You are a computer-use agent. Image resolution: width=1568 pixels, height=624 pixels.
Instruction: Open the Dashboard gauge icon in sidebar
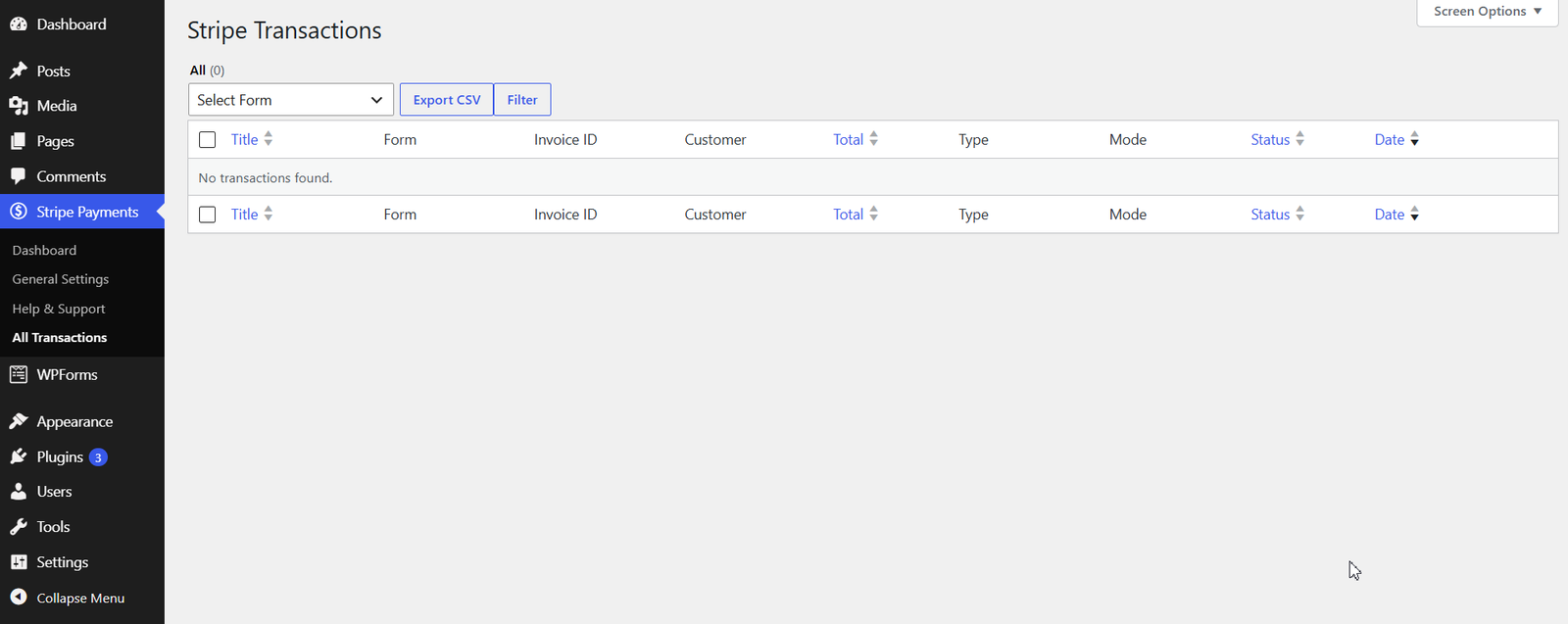pyautogui.click(x=19, y=24)
